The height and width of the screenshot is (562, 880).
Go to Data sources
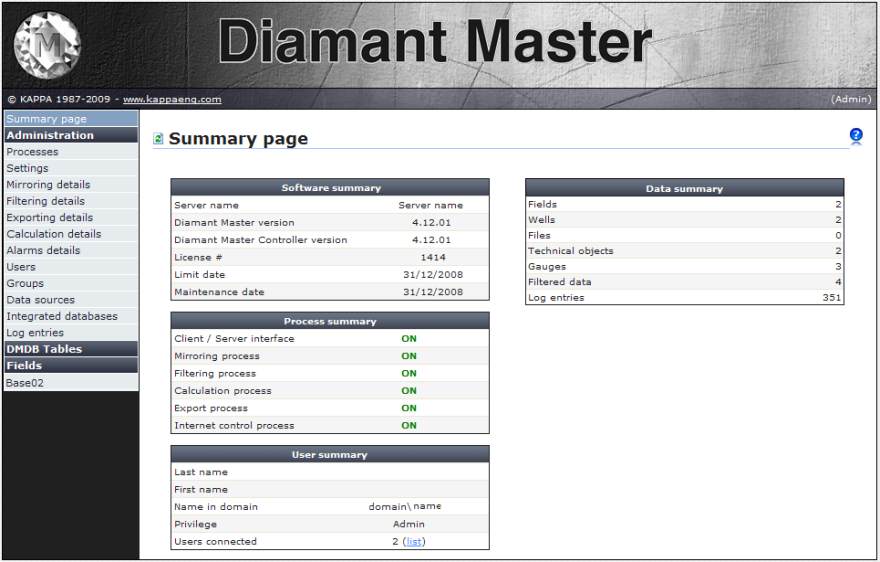40,300
